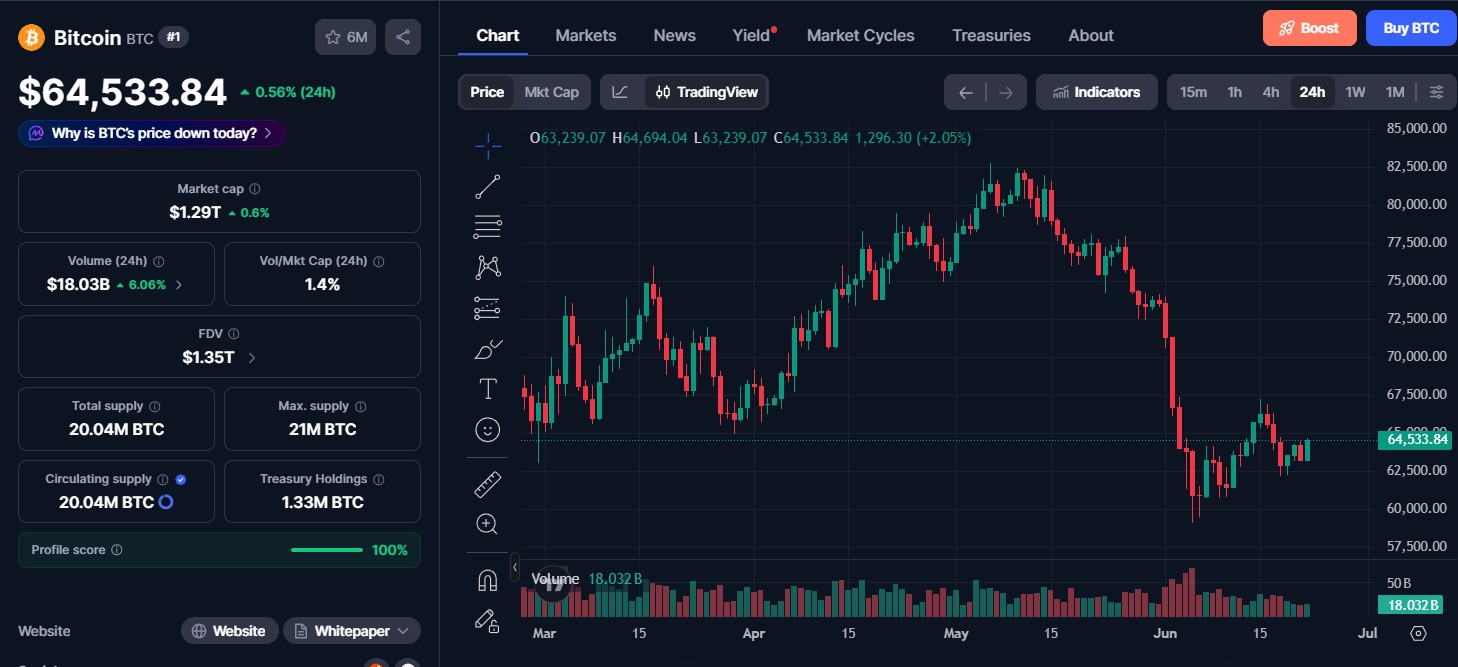Set chart interval to 1M
Image resolution: width=1458 pixels, height=667 pixels.
[x=1395, y=92]
